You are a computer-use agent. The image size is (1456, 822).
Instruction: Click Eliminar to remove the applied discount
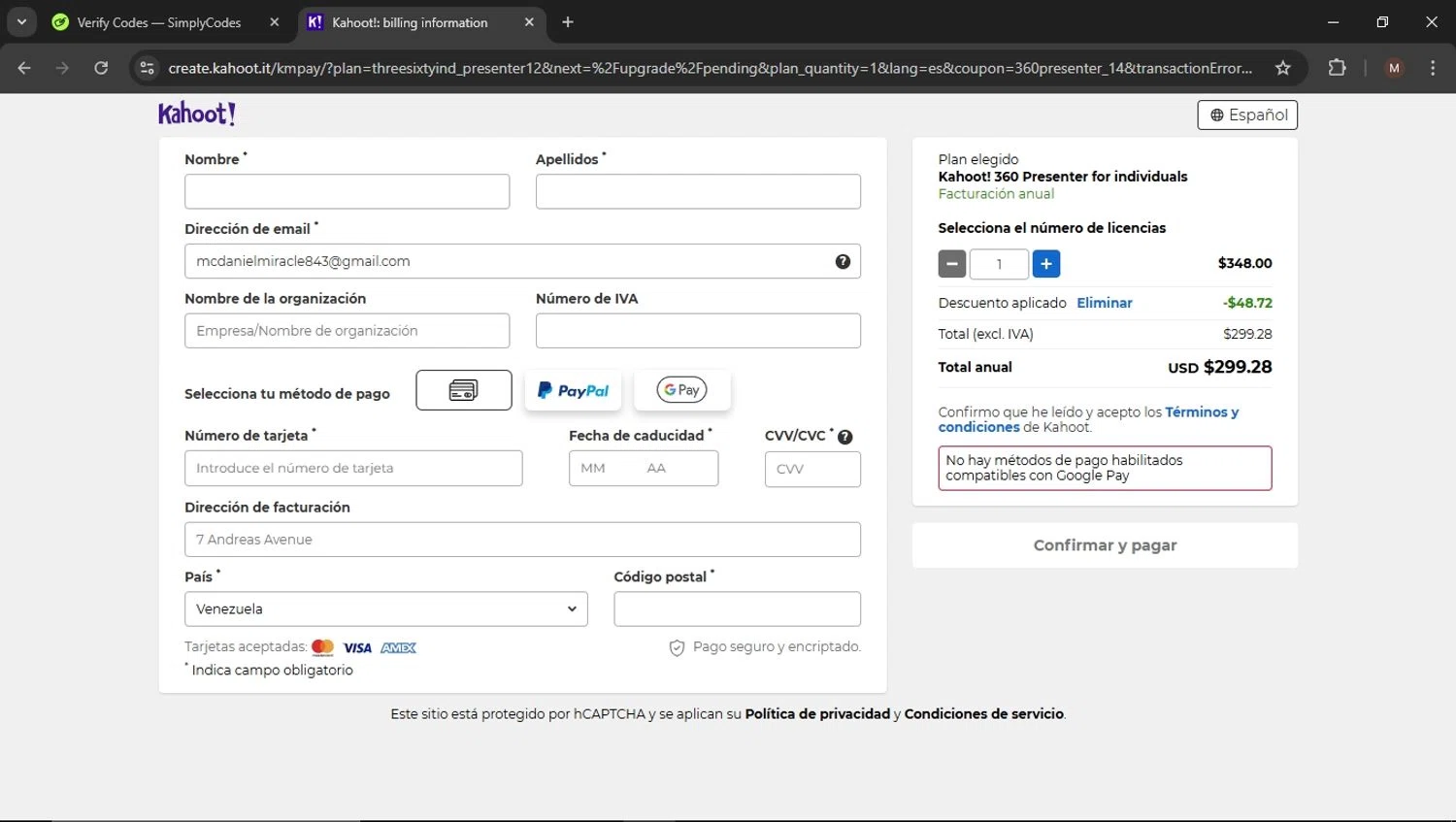[x=1104, y=303]
